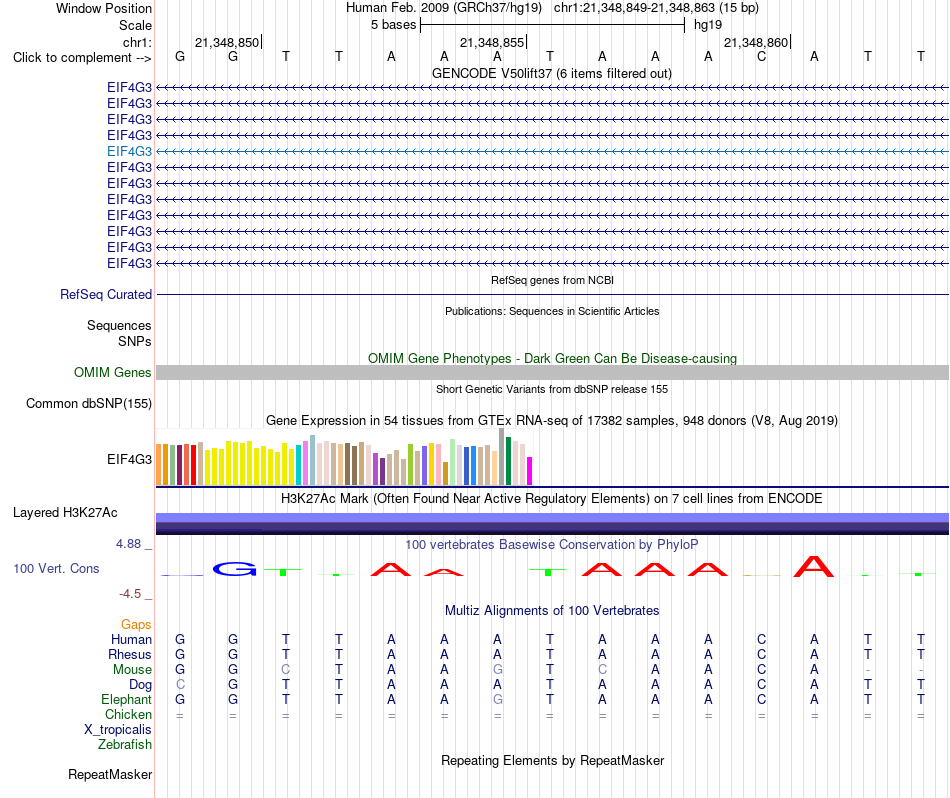Click the tallest gray GTEx expression bar
Viewport: 950px width, 798px height.
(x=502, y=456)
